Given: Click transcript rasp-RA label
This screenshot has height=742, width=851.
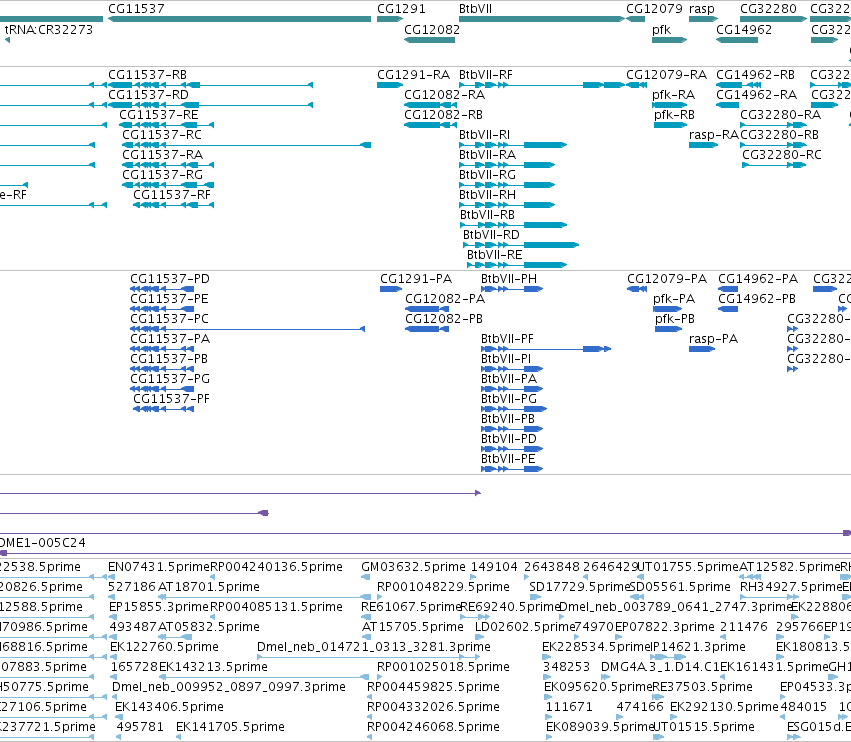Looking at the screenshot, I should [x=714, y=135].
